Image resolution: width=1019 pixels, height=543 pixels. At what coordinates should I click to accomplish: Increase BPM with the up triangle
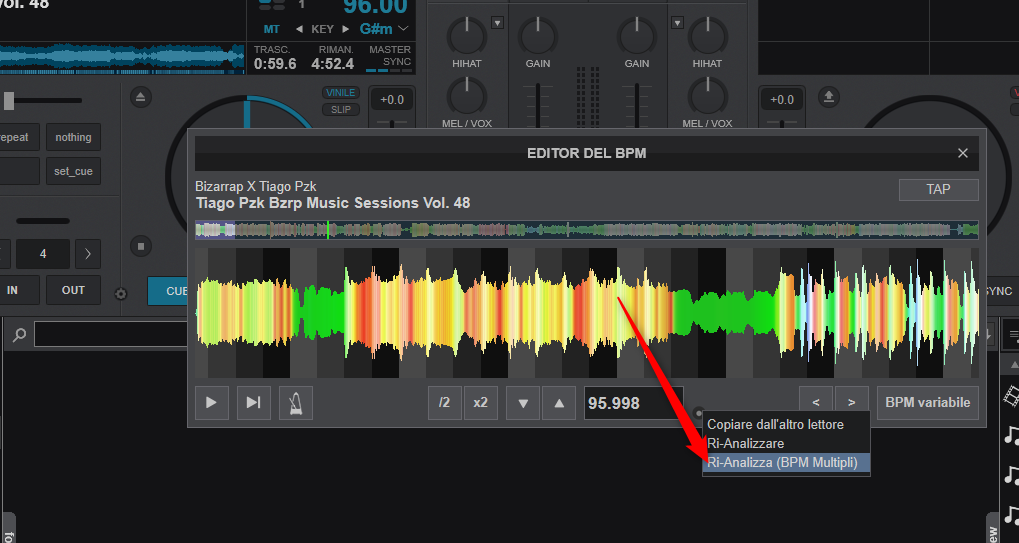click(x=559, y=403)
